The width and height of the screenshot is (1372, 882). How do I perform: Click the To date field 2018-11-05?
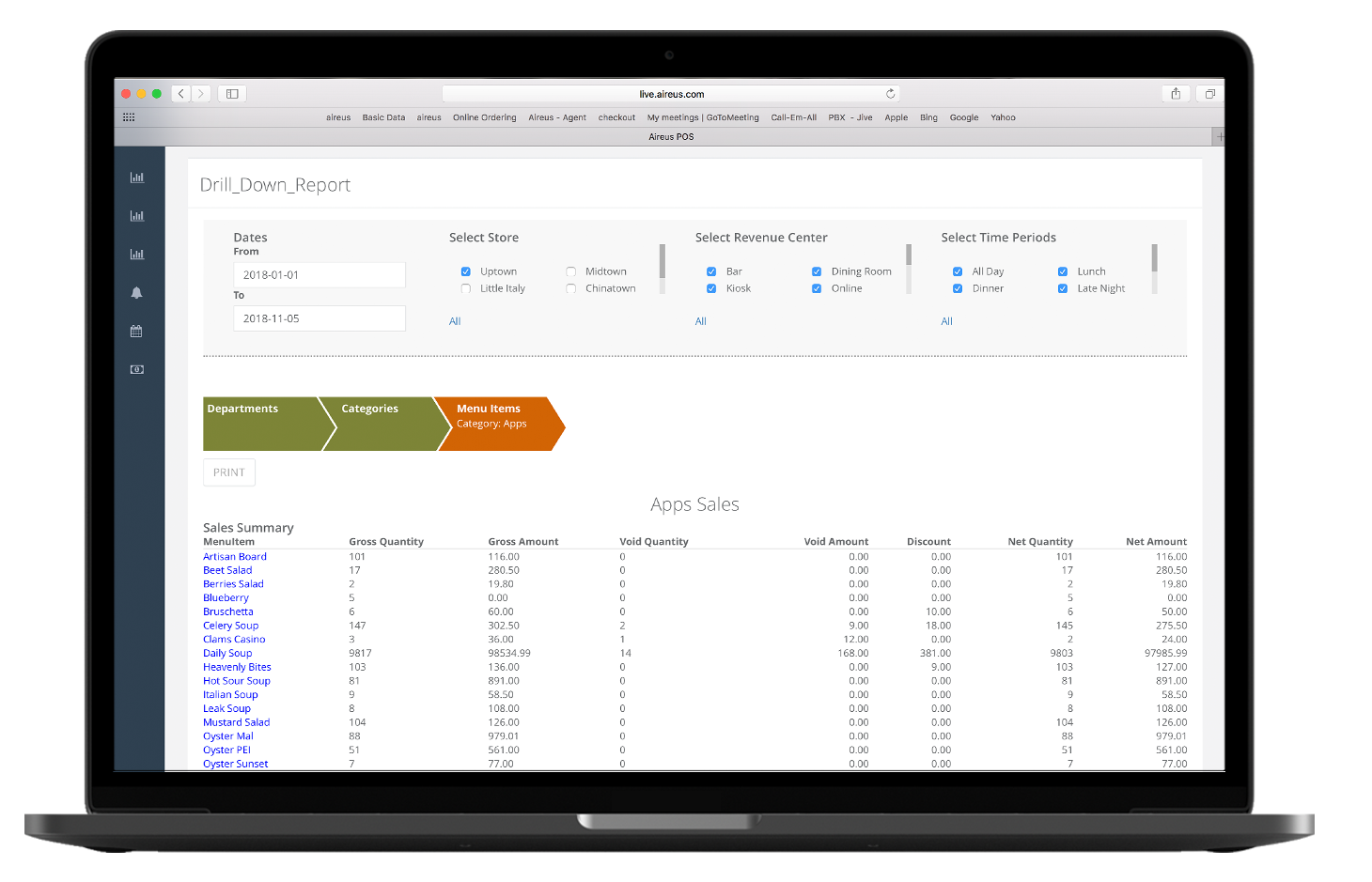[x=320, y=318]
